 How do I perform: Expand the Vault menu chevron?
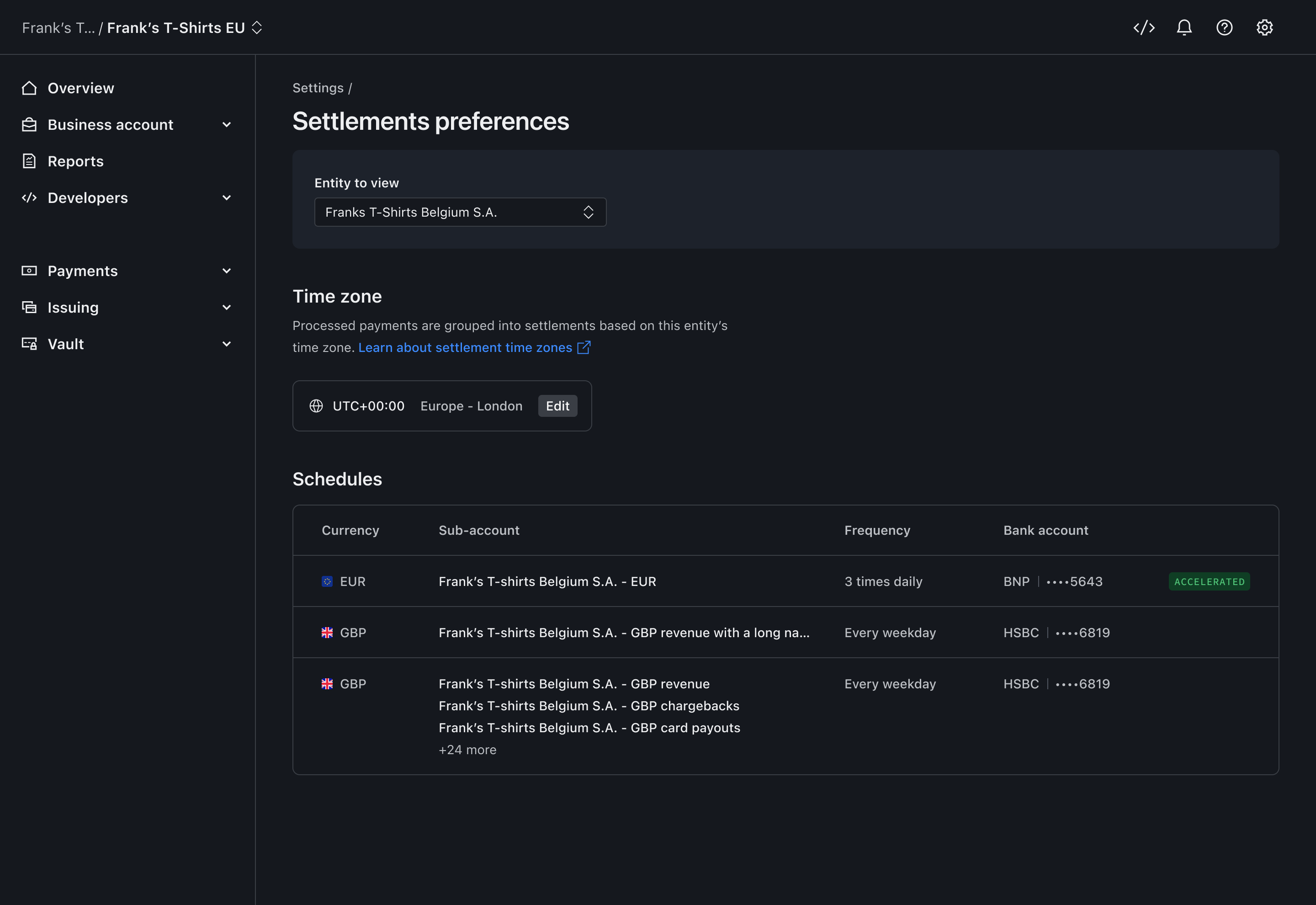(227, 344)
